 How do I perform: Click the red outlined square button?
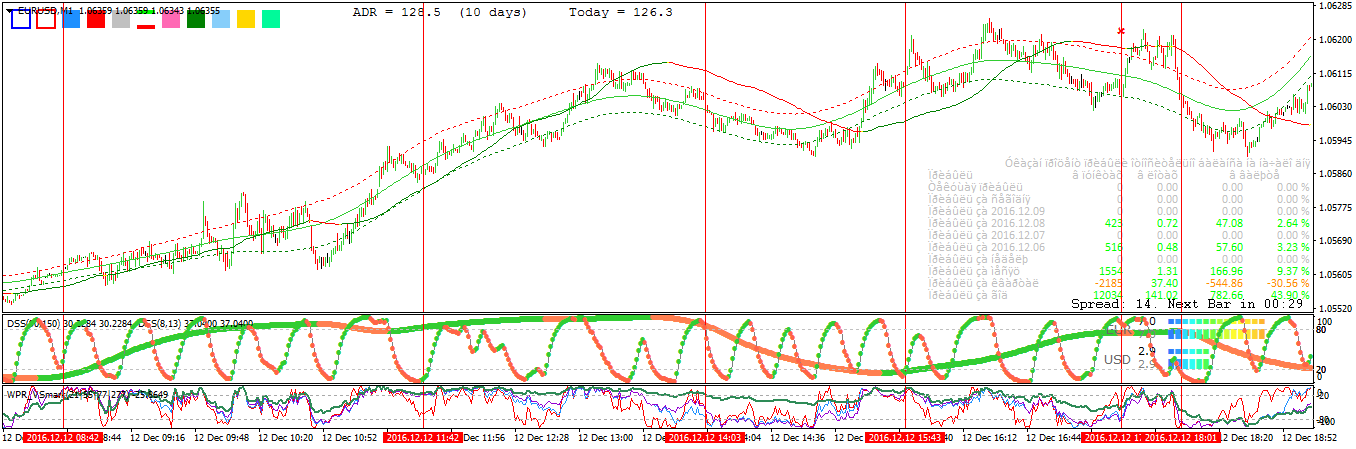point(45,19)
